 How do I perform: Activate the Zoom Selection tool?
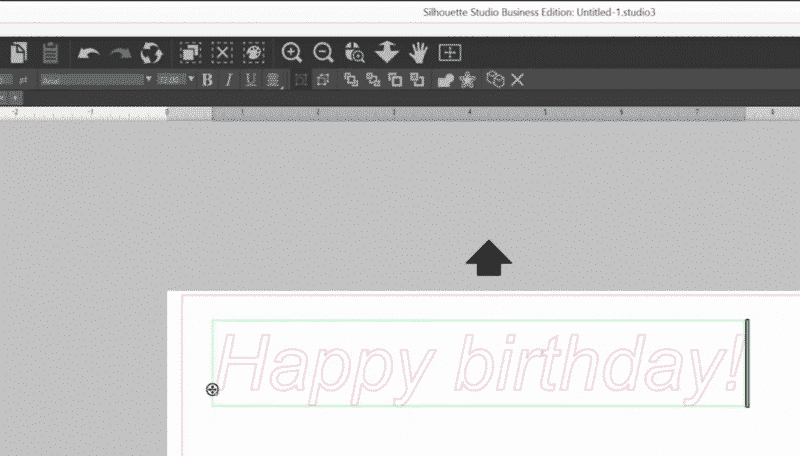pyautogui.click(x=355, y=53)
